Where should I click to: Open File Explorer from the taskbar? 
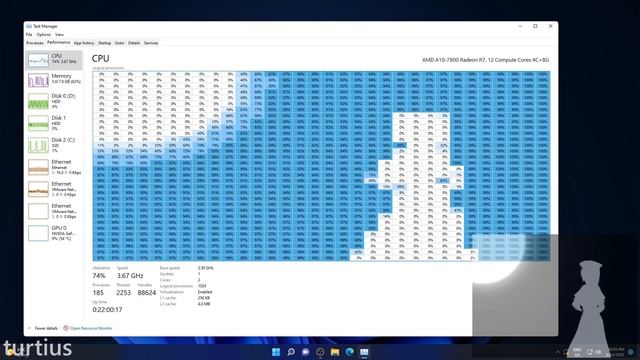[335, 352]
